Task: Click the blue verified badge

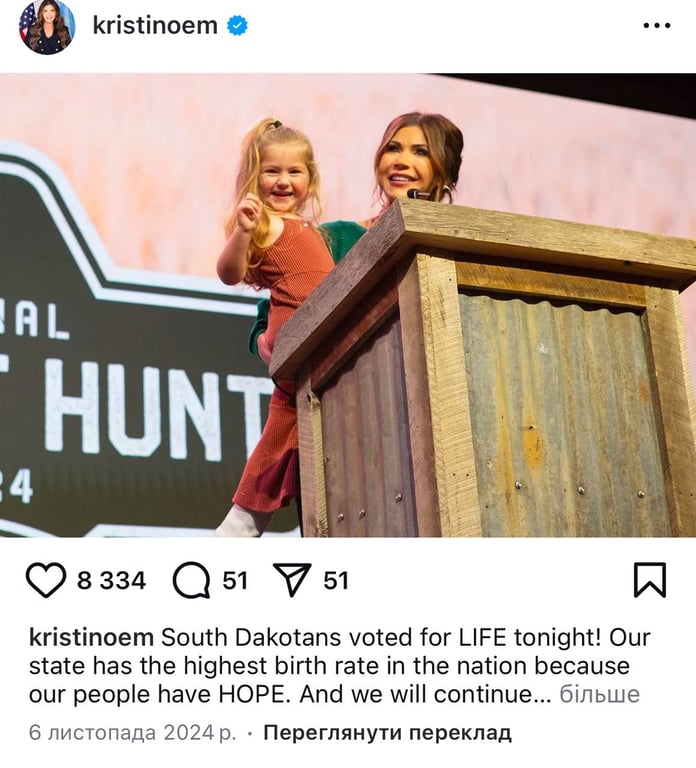Action: coord(237,26)
